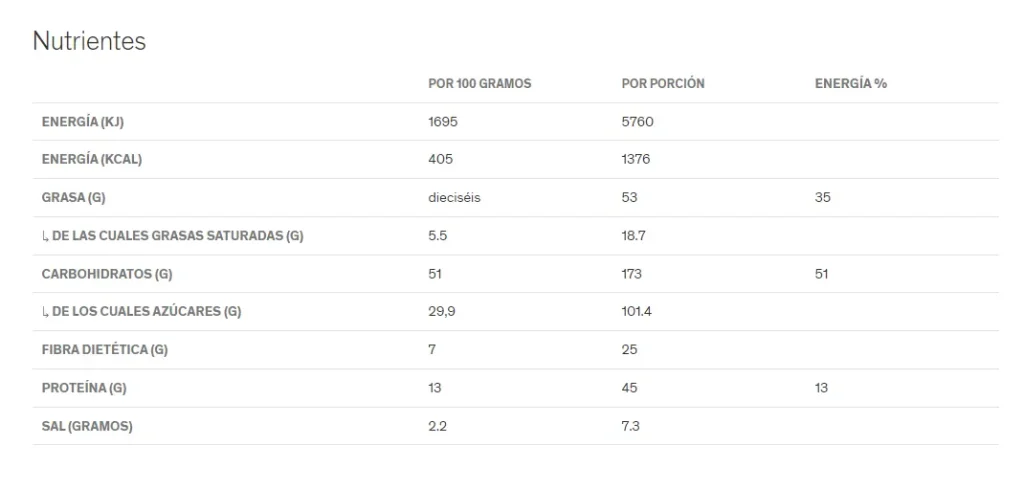Select the POR 100 GRAMOS column header
This screenshot has height=490, width=1024.
(x=479, y=84)
